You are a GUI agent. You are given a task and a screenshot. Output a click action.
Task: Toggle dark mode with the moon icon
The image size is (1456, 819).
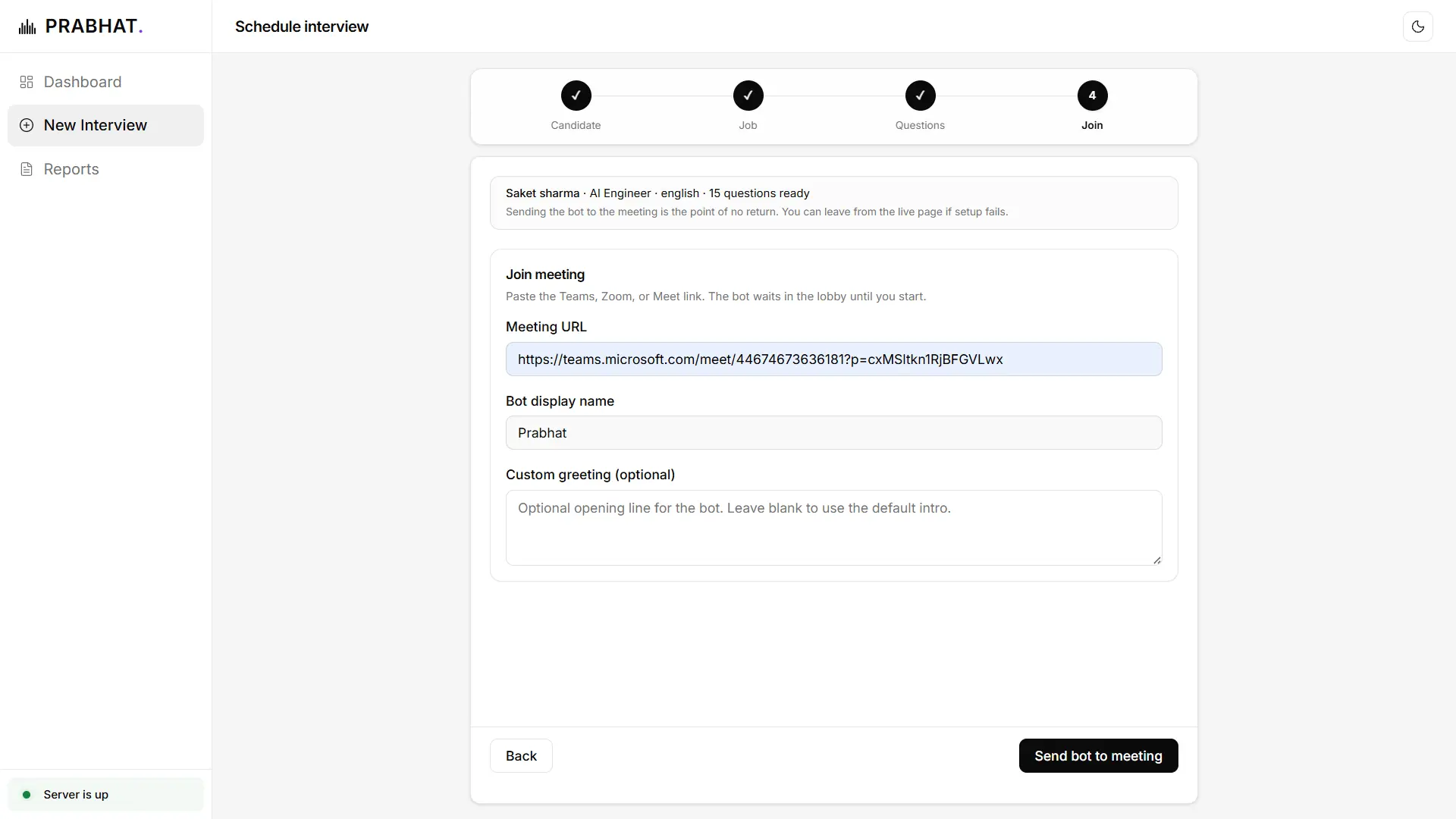1417,27
